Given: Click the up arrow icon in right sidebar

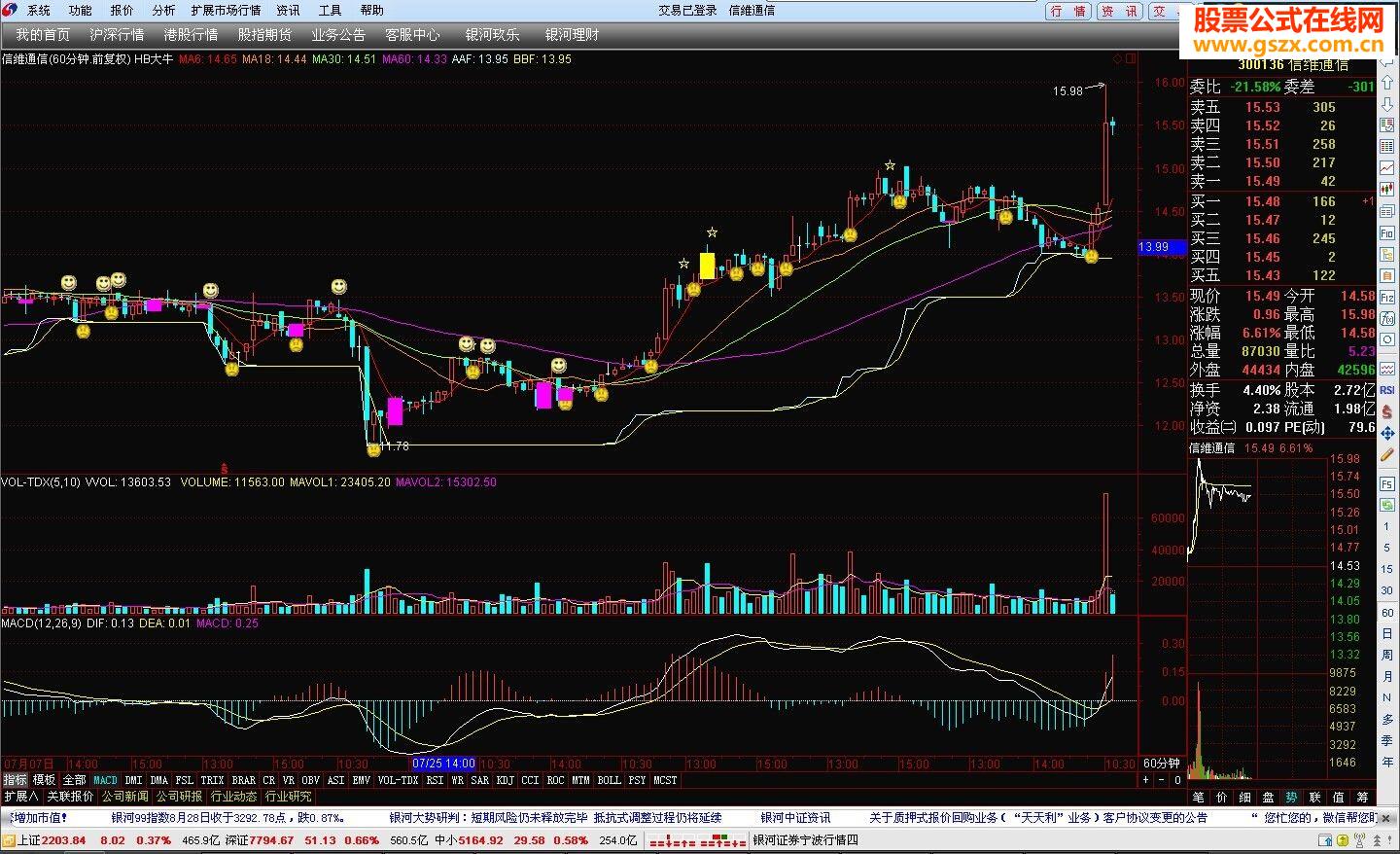Looking at the screenshot, I should (1387, 85).
